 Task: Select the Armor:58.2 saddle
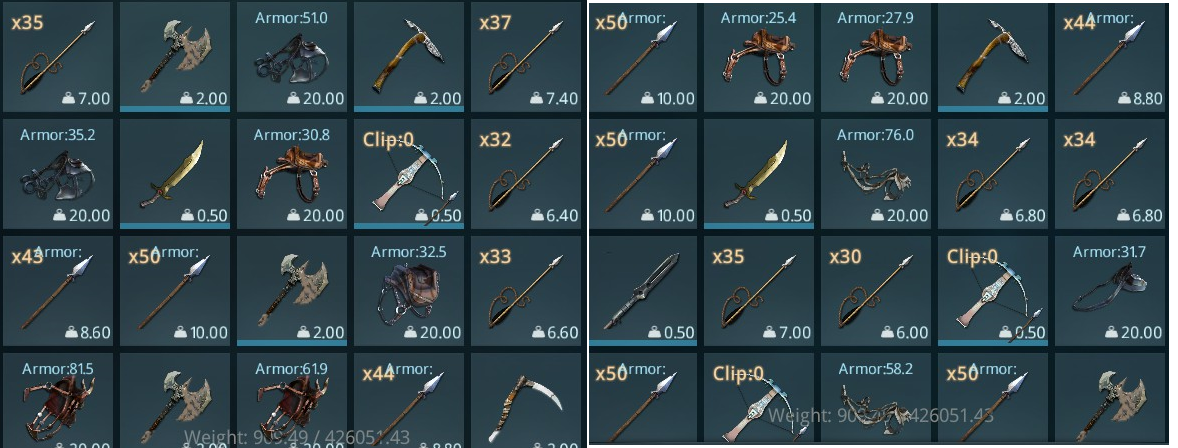pyautogui.click(x=875, y=398)
